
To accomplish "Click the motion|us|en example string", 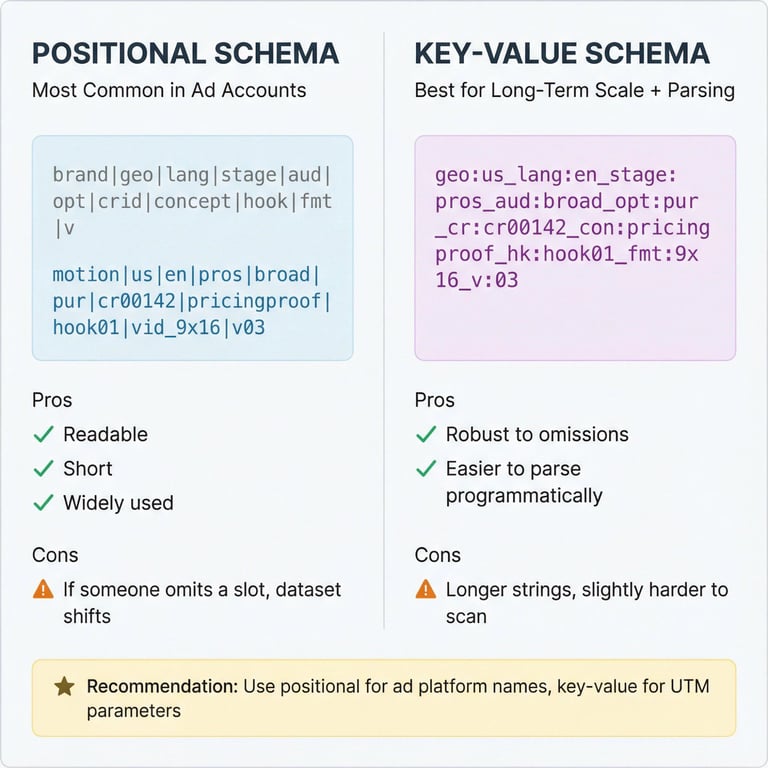I will 192,300.
